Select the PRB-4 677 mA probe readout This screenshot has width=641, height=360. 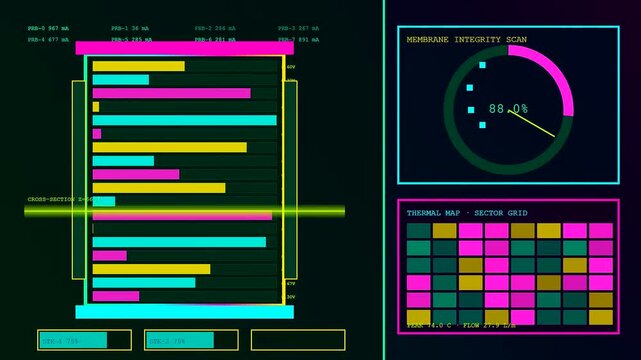click(x=48, y=40)
